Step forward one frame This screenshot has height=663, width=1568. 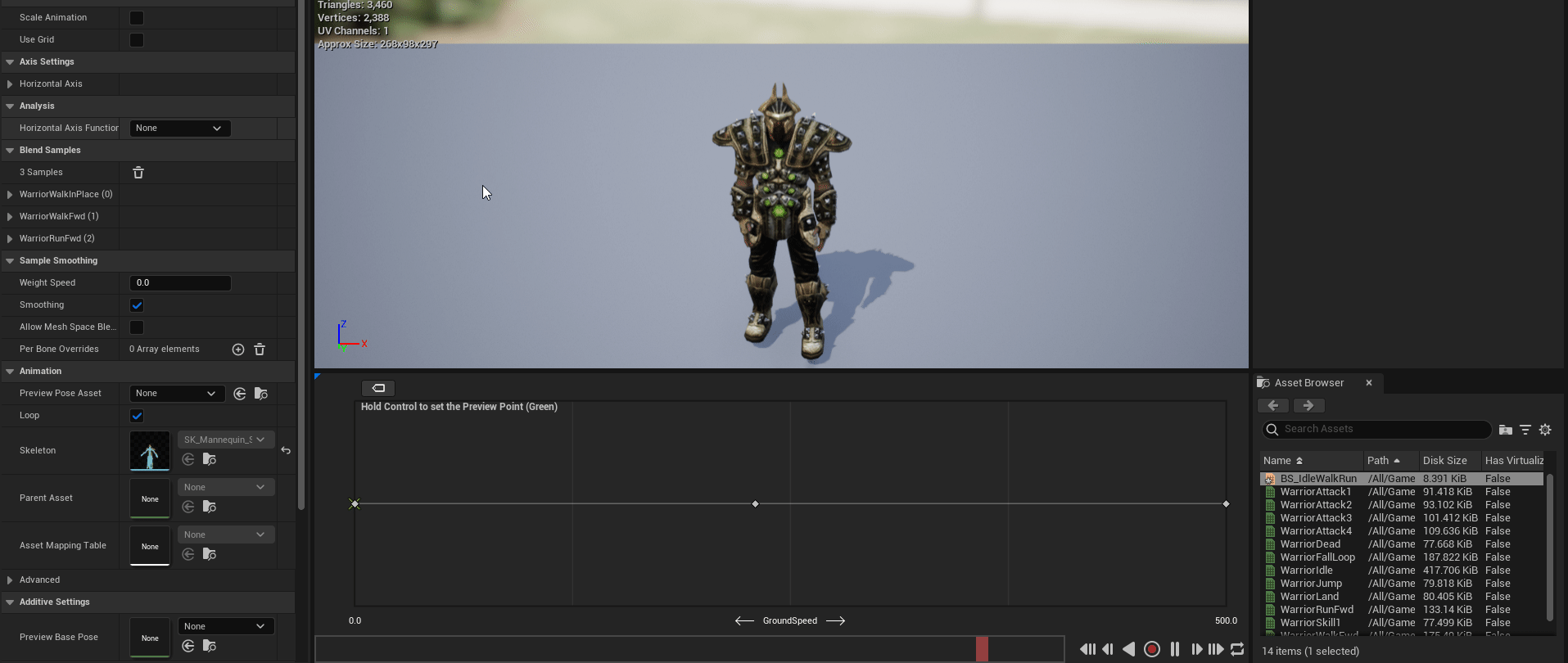(x=1196, y=649)
